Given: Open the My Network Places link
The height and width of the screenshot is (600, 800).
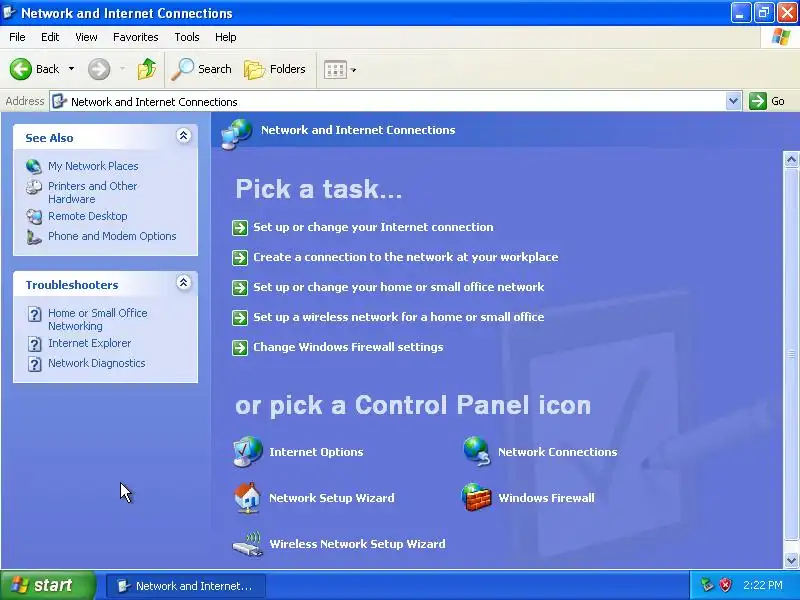Looking at the screenshot, I should (x=93, y=166).
